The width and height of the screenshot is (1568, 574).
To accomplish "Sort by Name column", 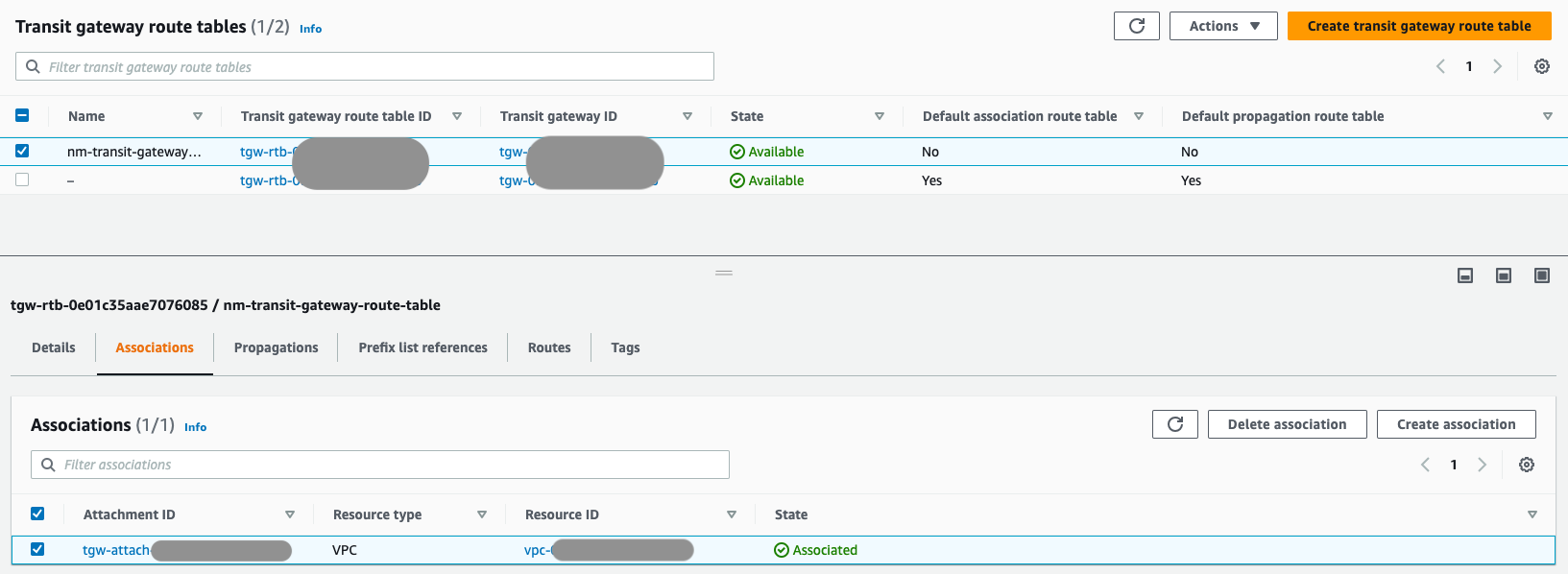I will pyautogui.click(x=198, y=116).
